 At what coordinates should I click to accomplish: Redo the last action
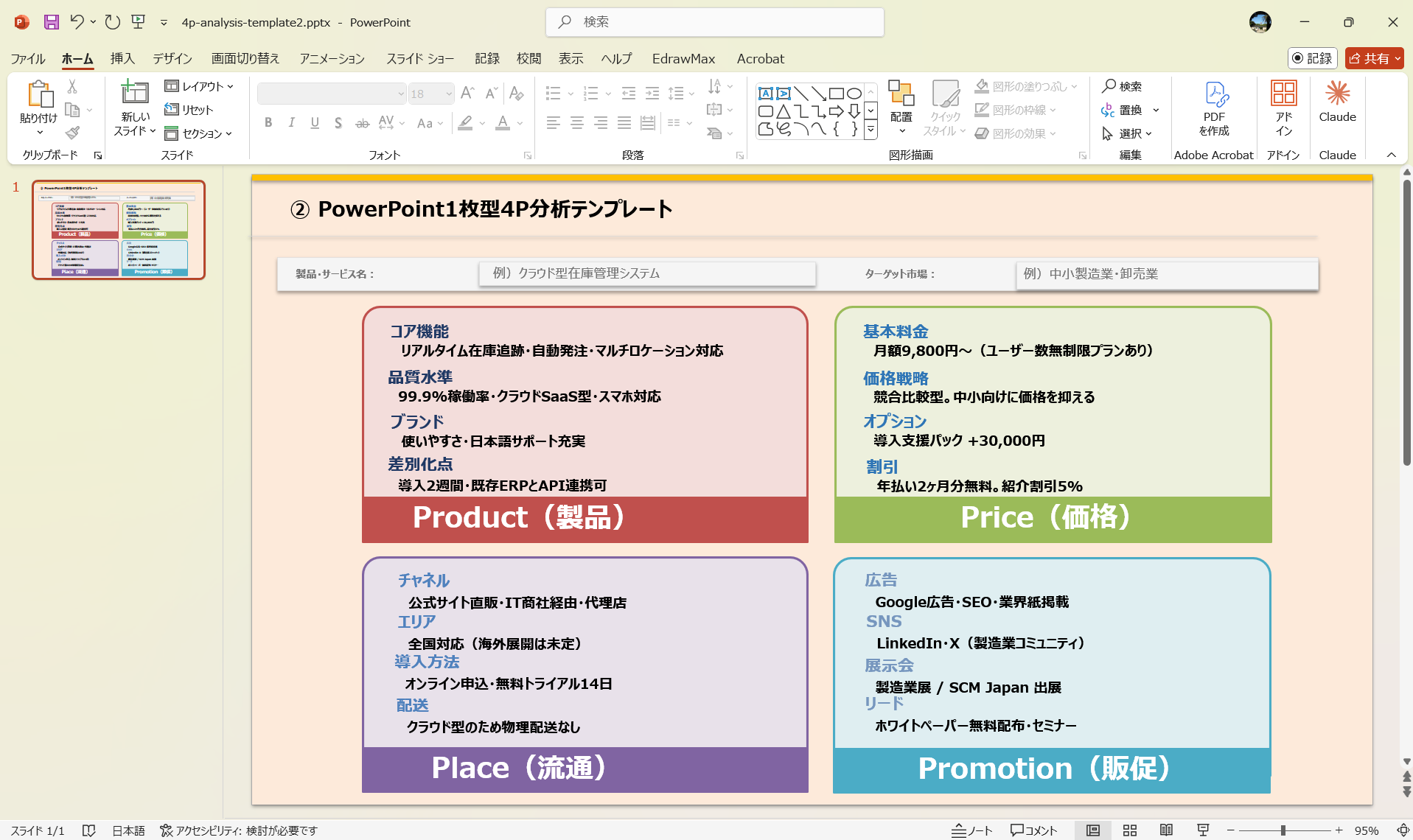(112, 22)
